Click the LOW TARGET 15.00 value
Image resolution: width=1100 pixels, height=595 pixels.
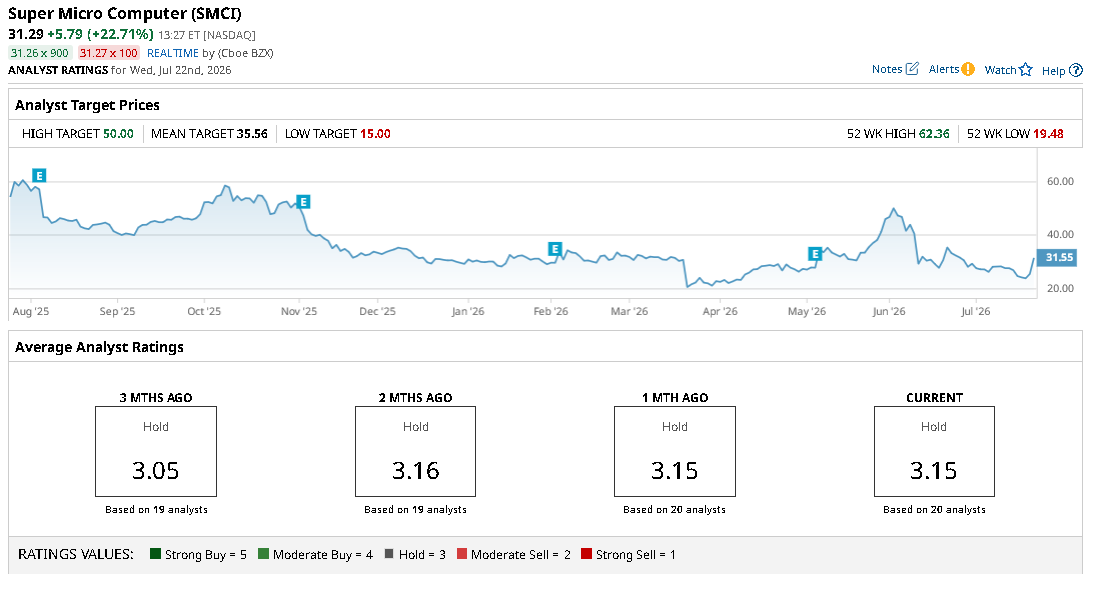click(375, 133)
